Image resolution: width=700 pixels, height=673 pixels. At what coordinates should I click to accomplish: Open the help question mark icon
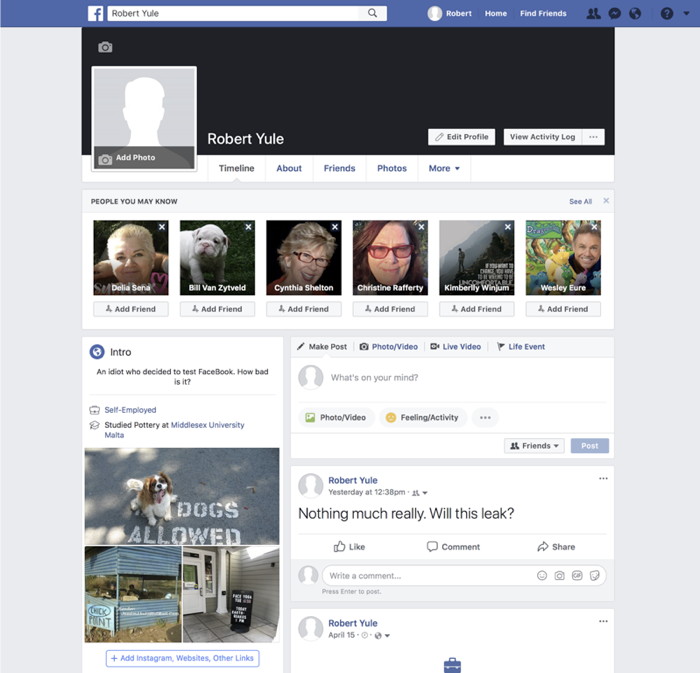667,13
